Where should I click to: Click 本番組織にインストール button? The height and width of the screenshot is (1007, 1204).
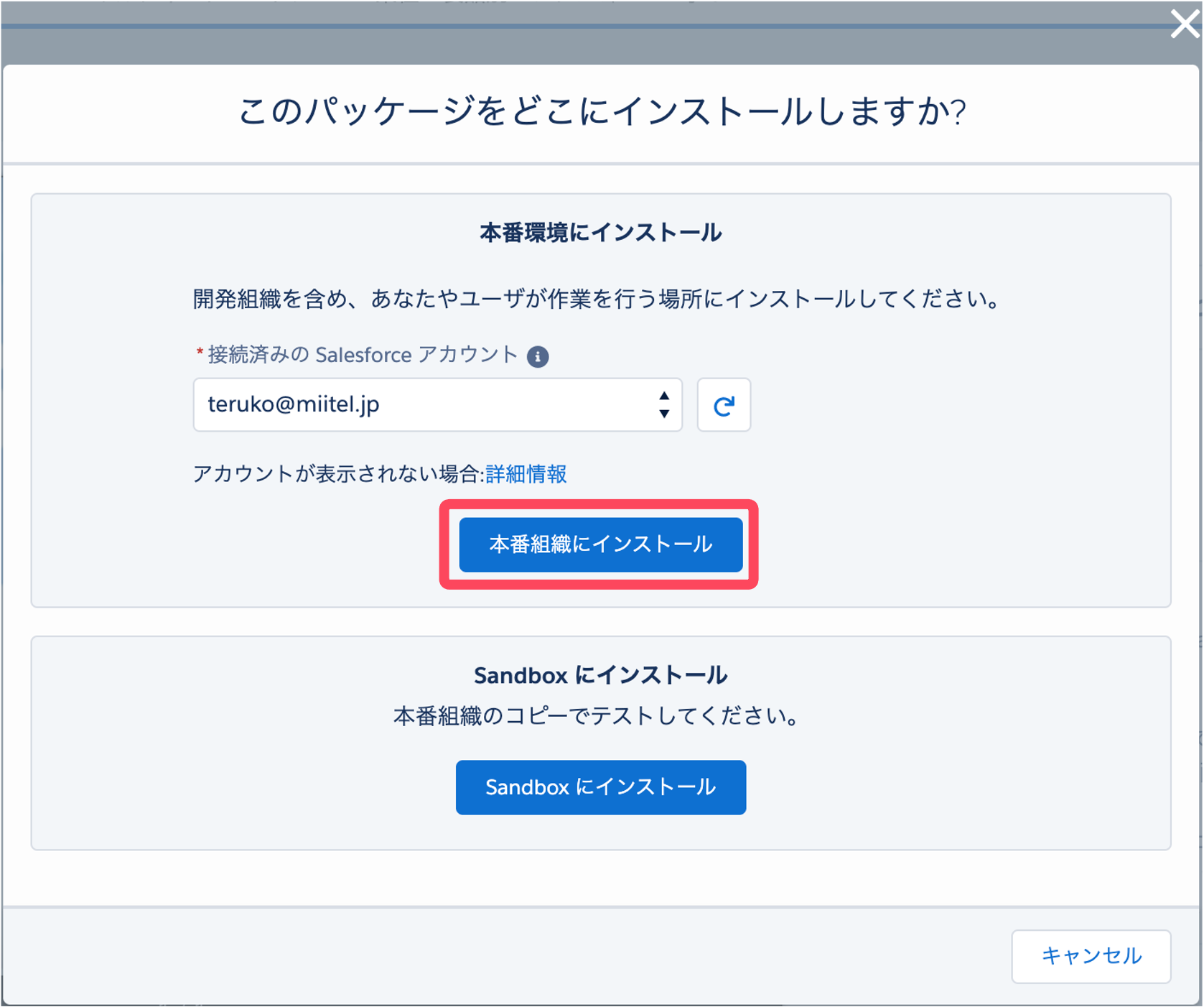tap(601, 544)
